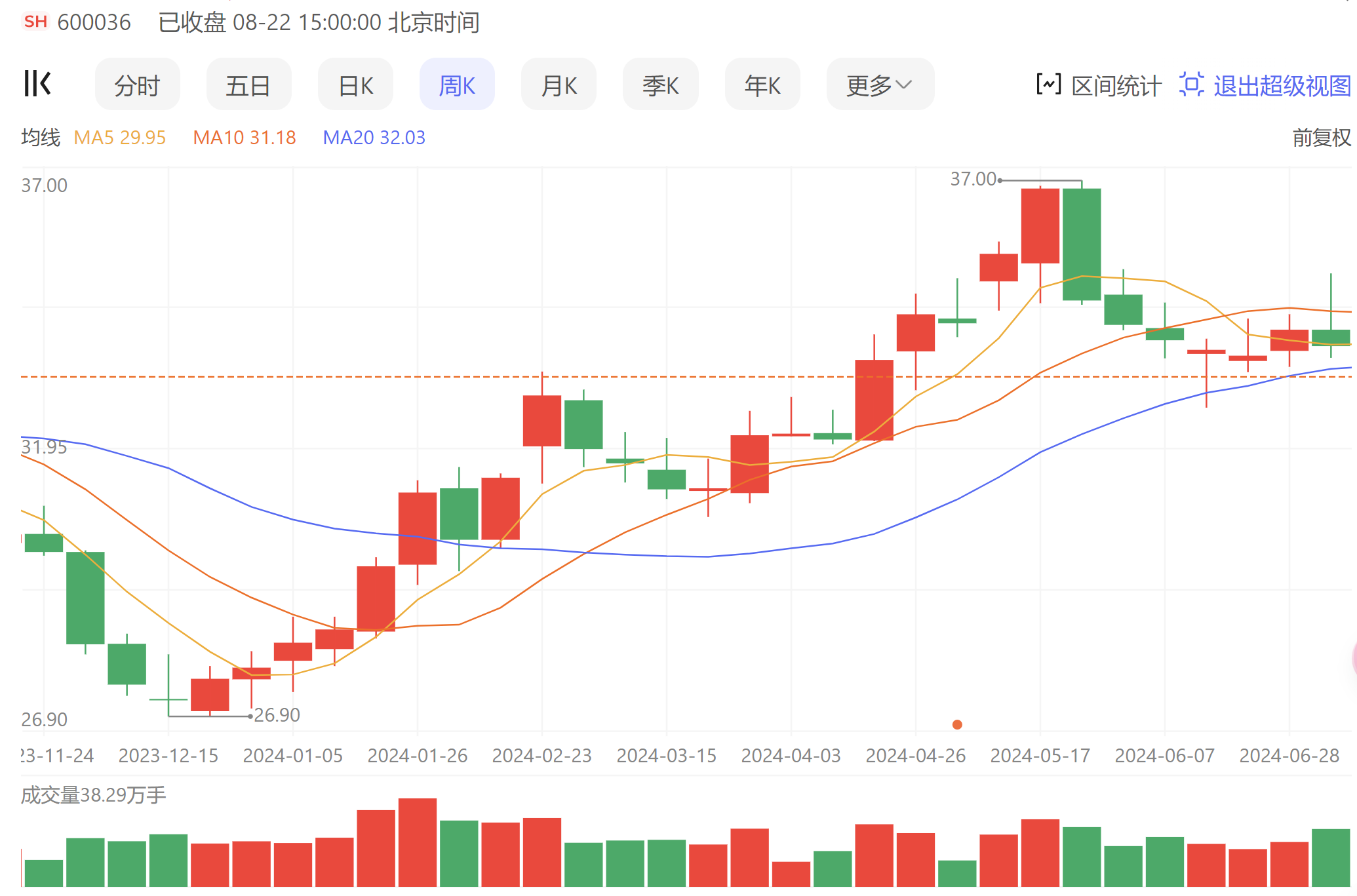Open the 均线 moving average settings

click(41, 138)
